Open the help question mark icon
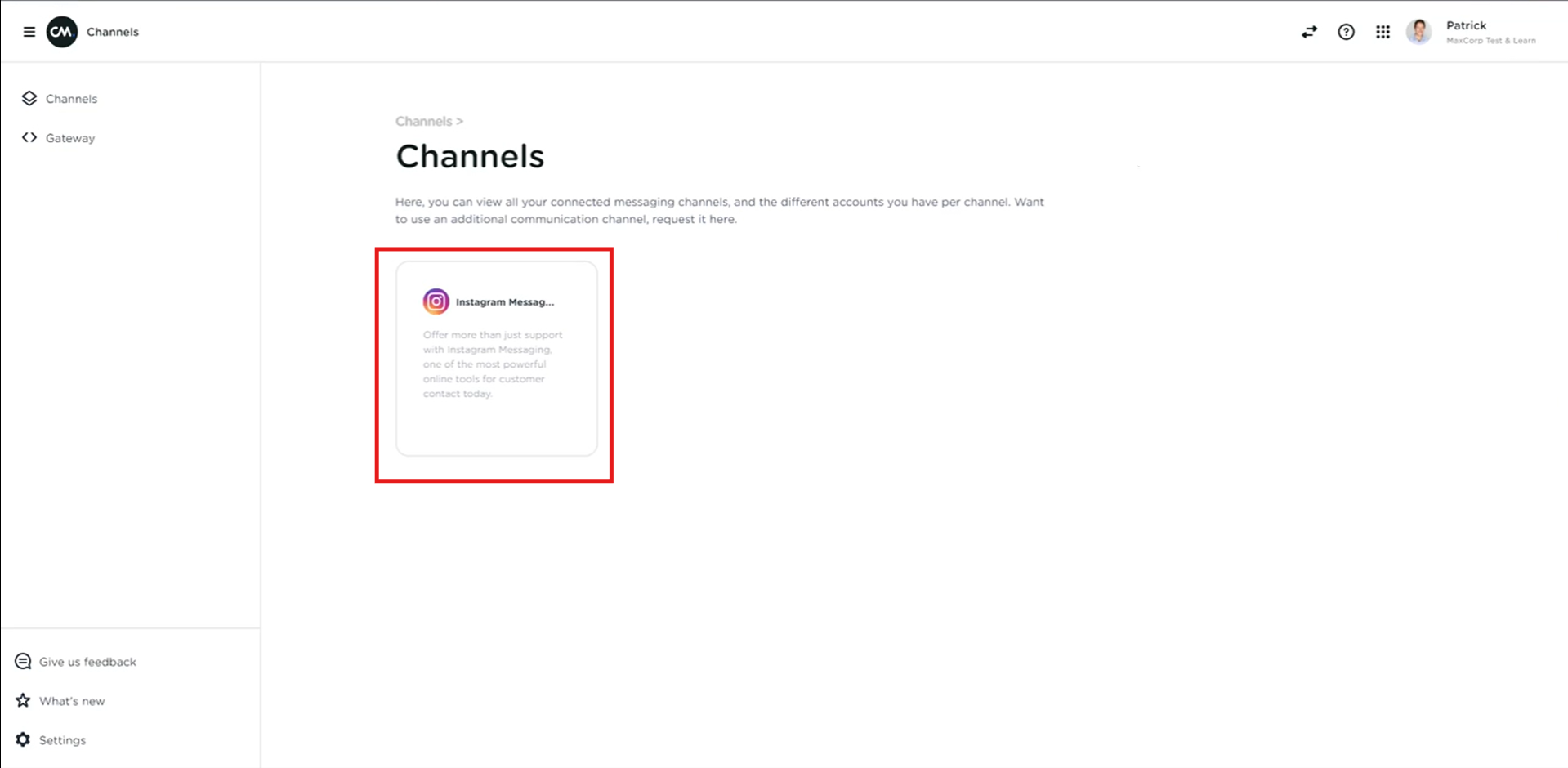 pyautogui.click(x=1346, y=32)
